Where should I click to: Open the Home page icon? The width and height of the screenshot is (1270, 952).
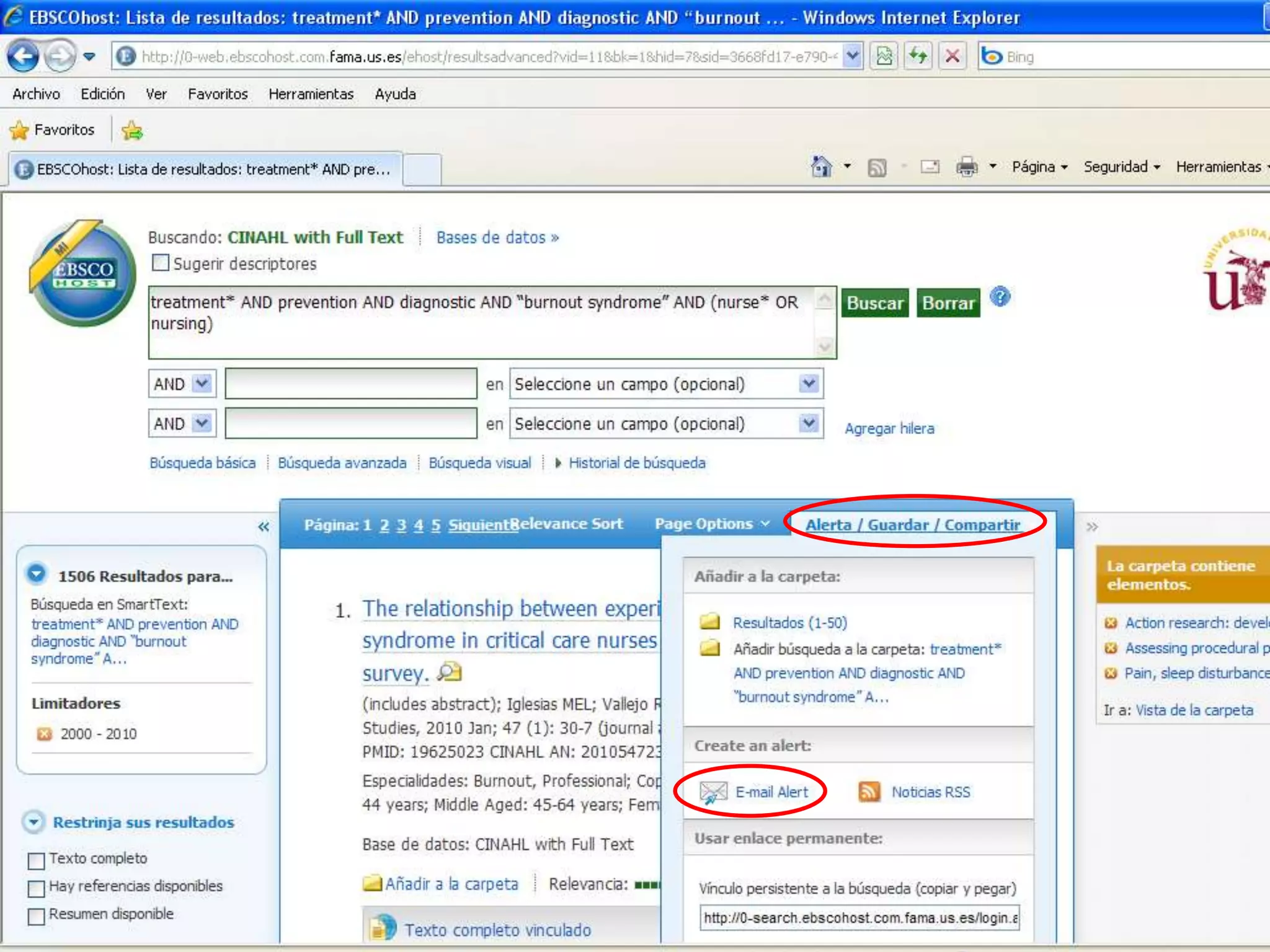[821, 167]
